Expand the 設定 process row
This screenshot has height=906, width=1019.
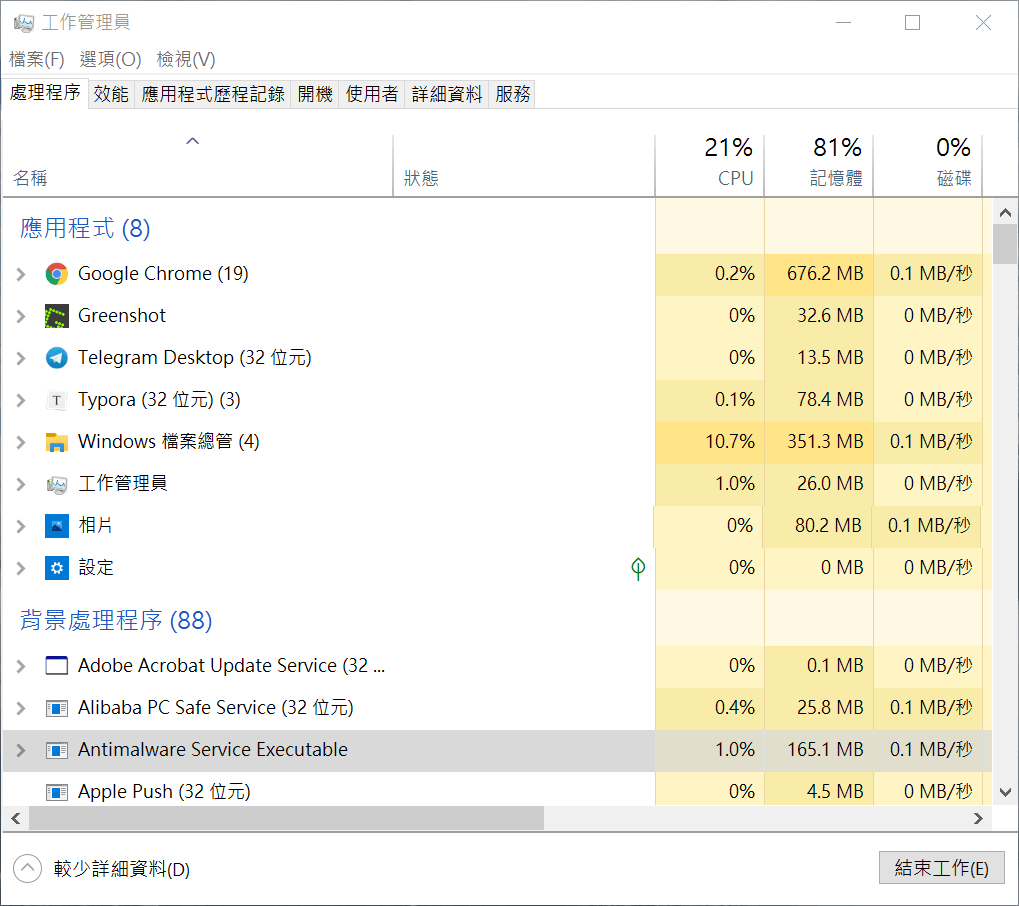[x=21, y=569]
